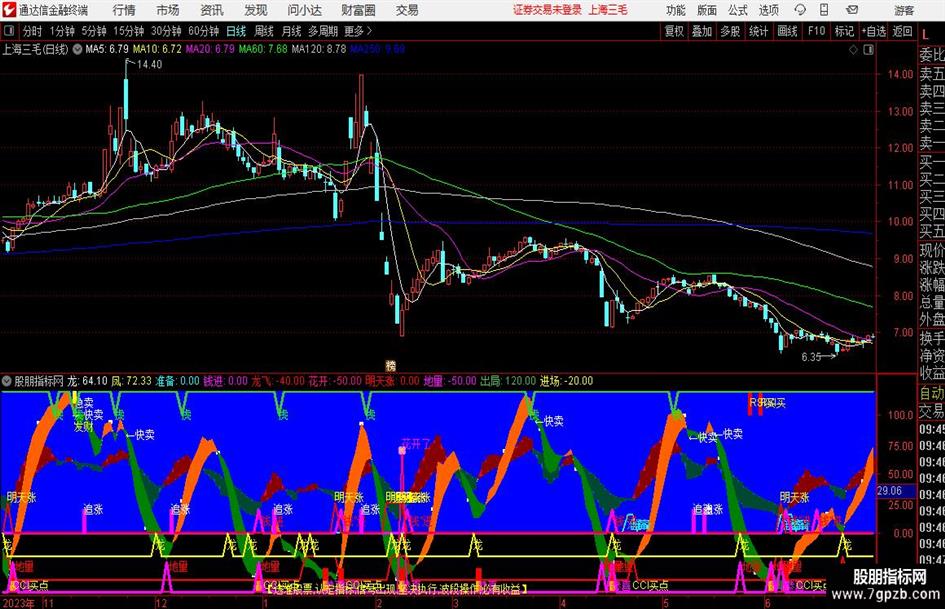
Task: Click the 多股 multi-stock button
Action: click(x=730, y=31)
